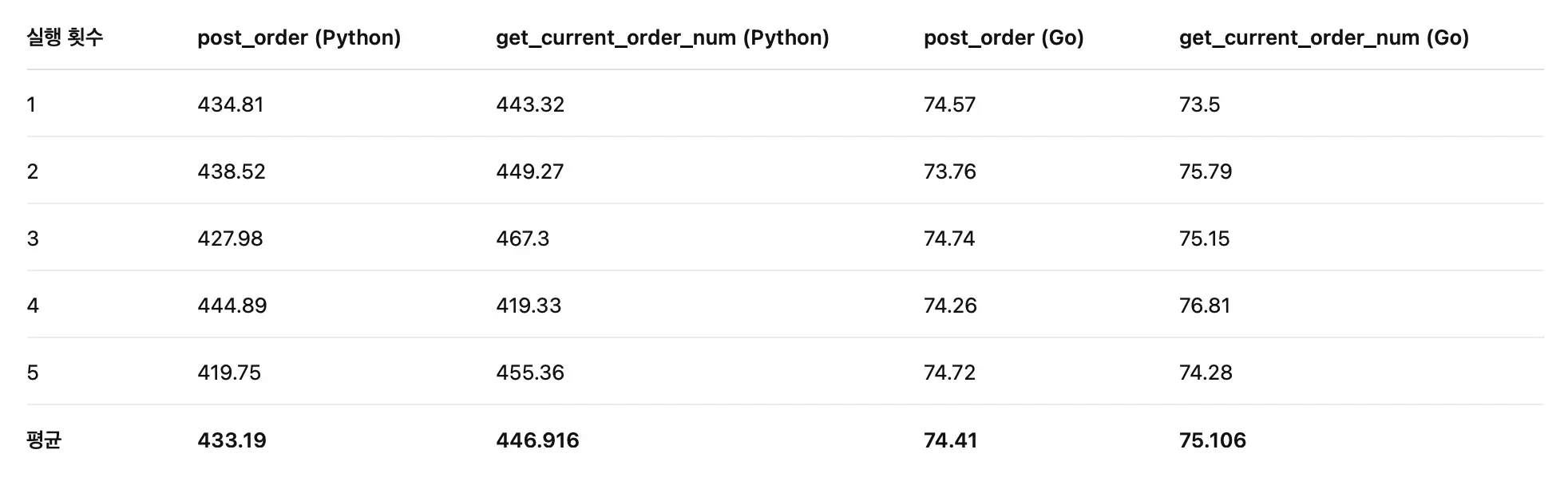Select the cell showing 434.81
Screen dimensions: 1568x485
pos(230,104)
